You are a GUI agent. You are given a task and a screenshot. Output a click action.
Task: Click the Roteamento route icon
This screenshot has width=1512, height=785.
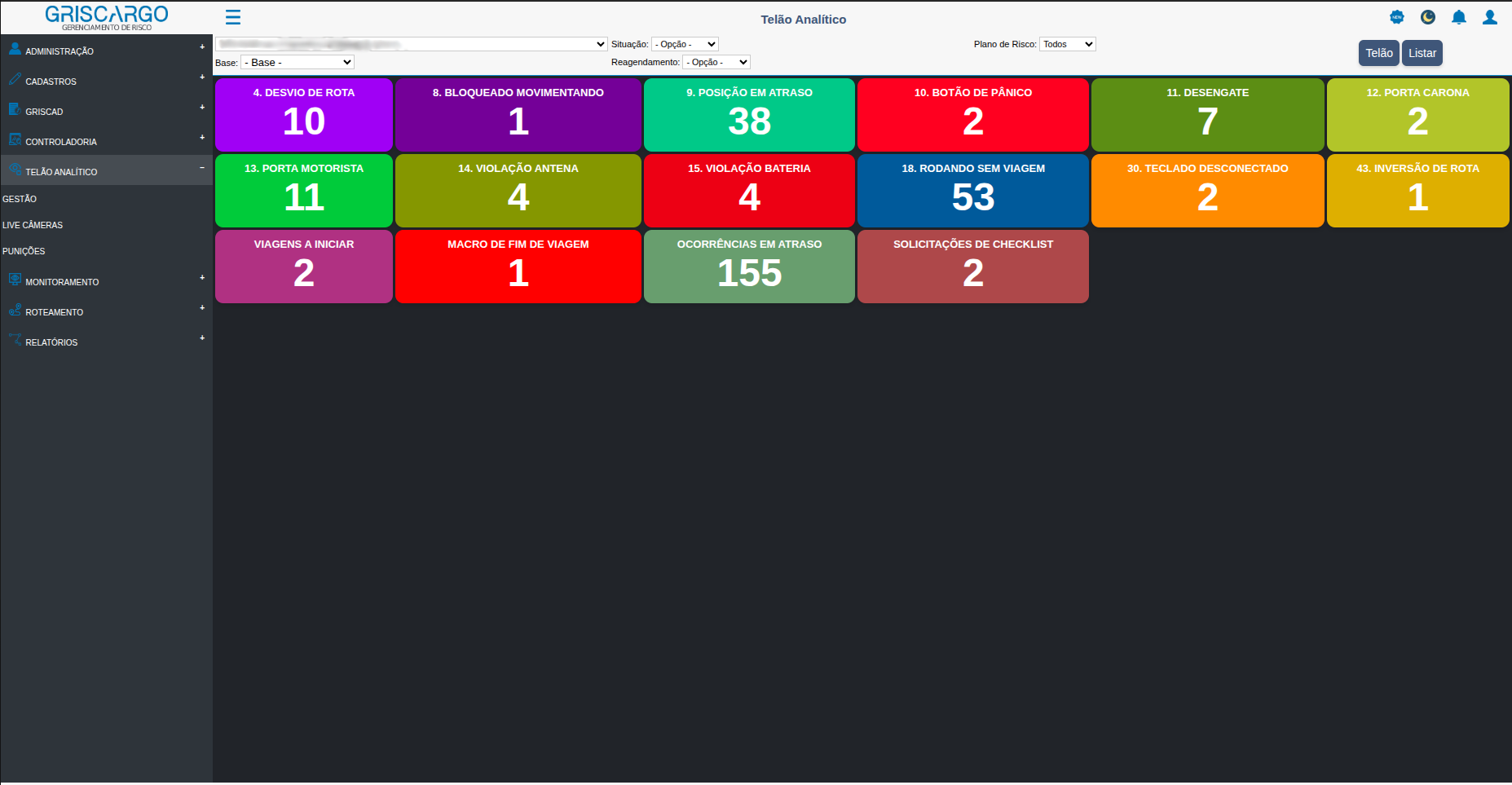tap(15, 310)
